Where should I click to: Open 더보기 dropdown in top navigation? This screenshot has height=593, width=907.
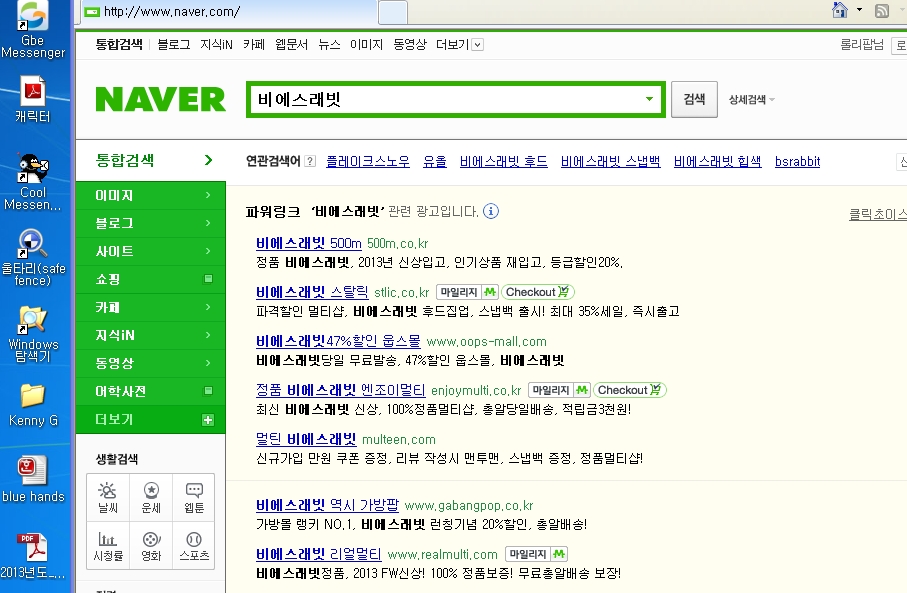tap(477, 45)
